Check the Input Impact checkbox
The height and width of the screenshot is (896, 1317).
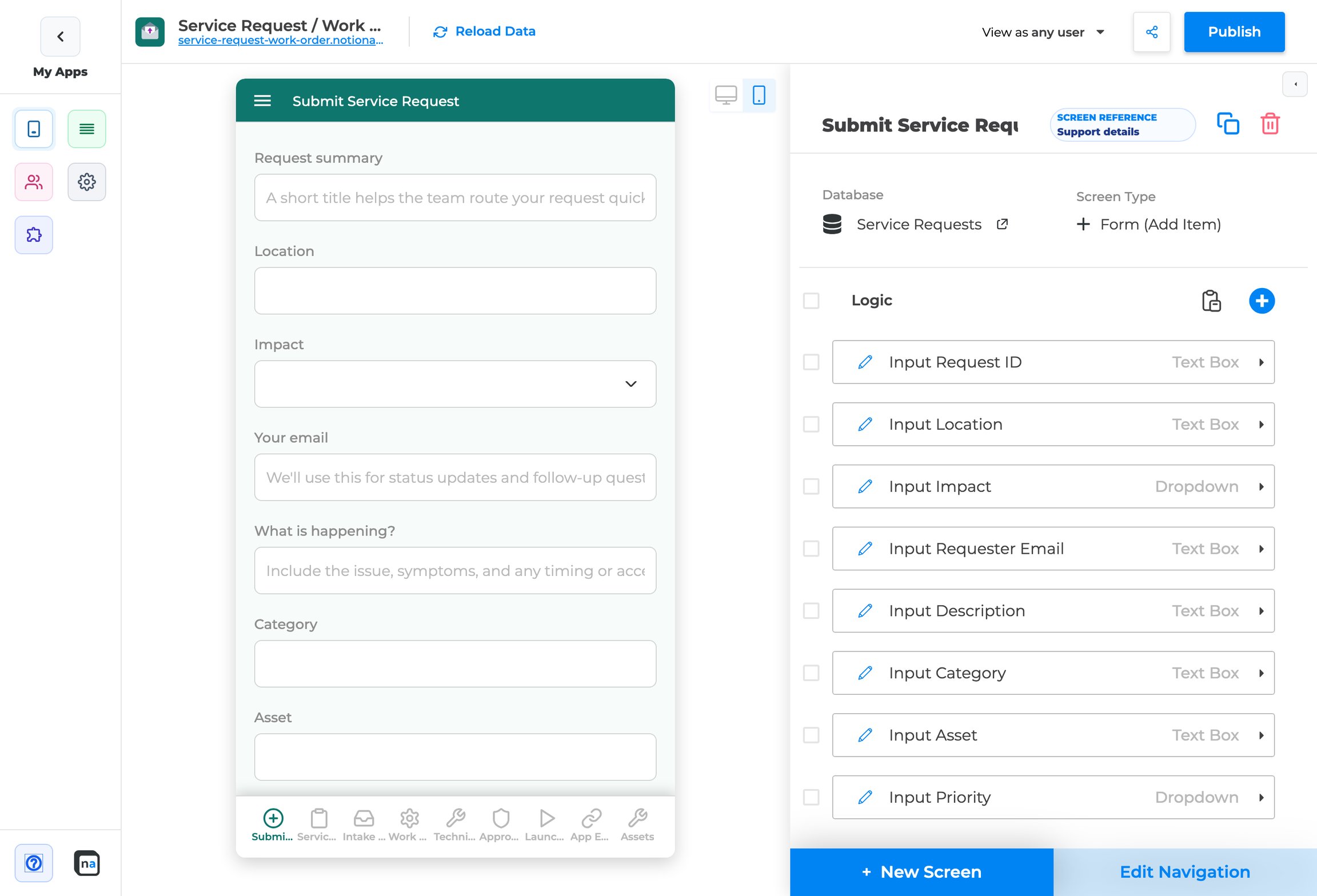[x=811, y=486]
